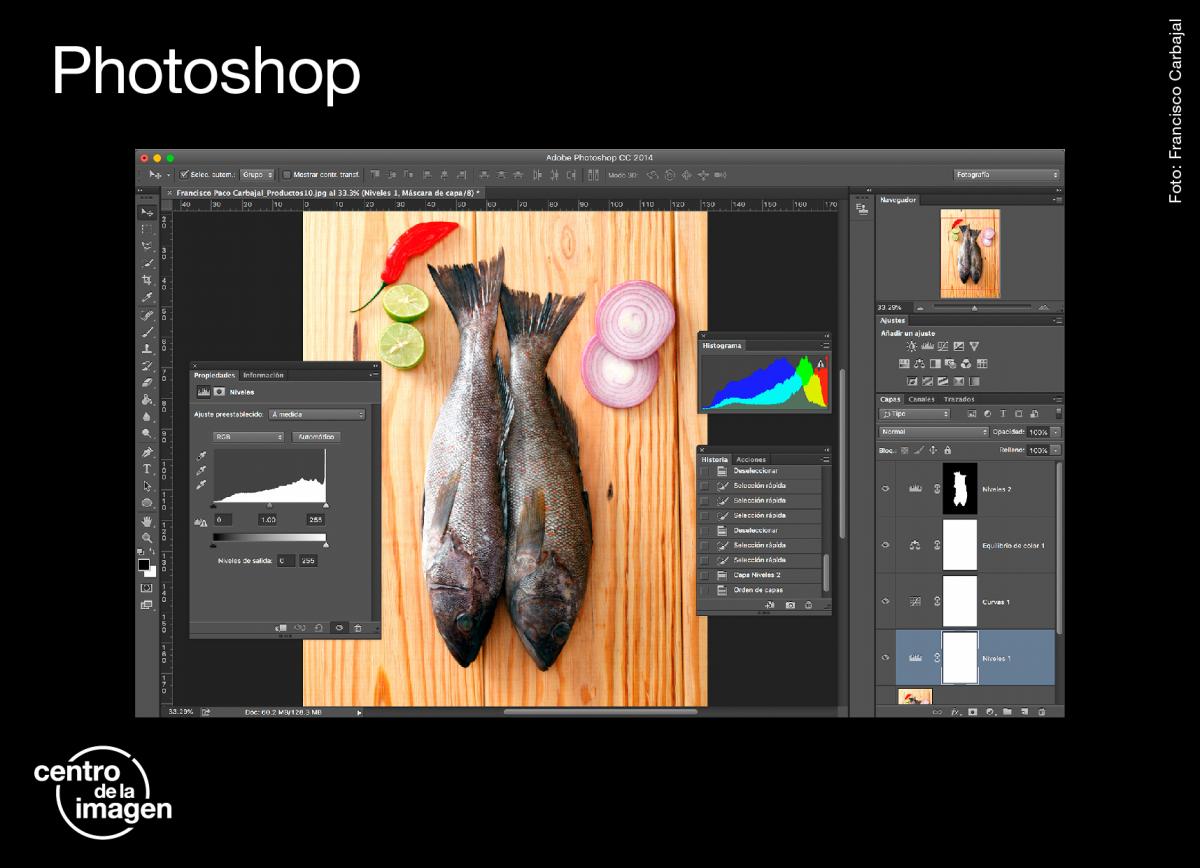Click the gamma 1.00 input field
Image resolution: width=1200 pixels, height=868 pixels.
point(268,520)
